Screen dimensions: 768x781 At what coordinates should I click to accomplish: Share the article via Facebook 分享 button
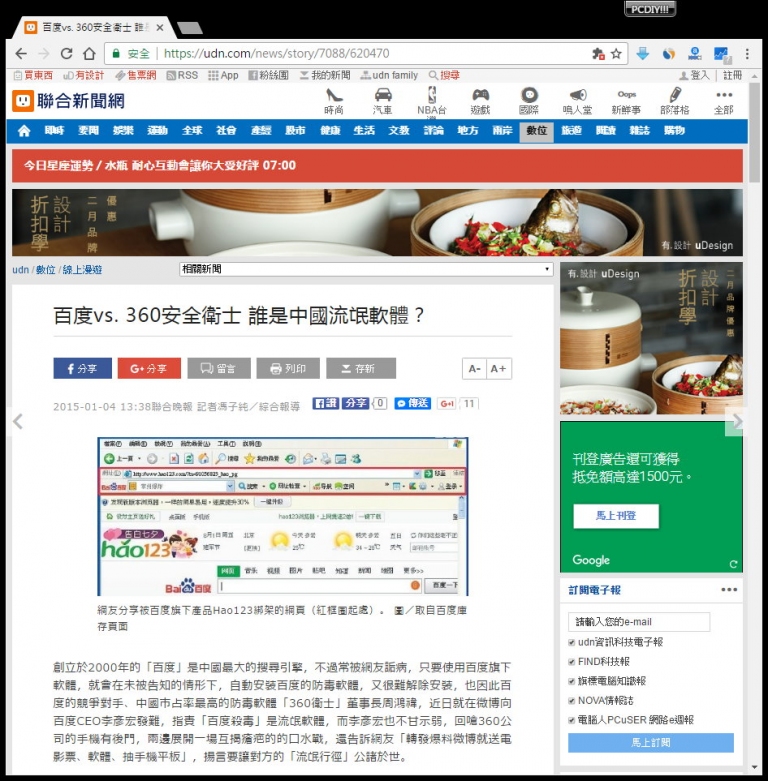[83, 369]
